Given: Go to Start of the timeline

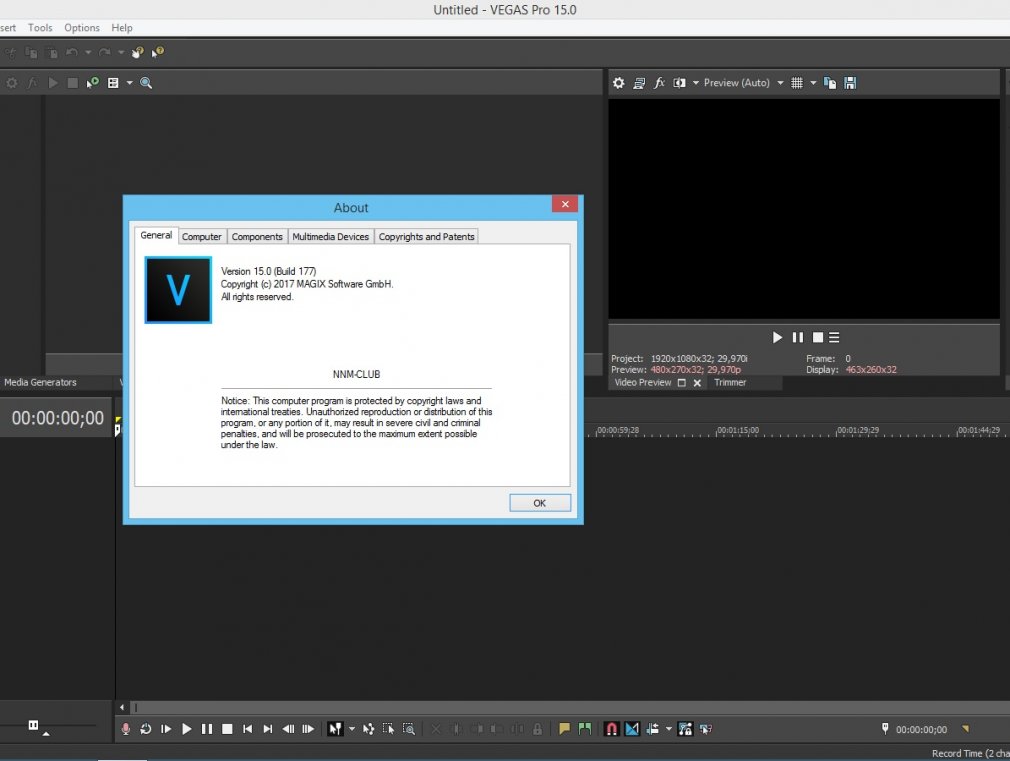Looking at the screenshot, I should click(x=247, y=729).
